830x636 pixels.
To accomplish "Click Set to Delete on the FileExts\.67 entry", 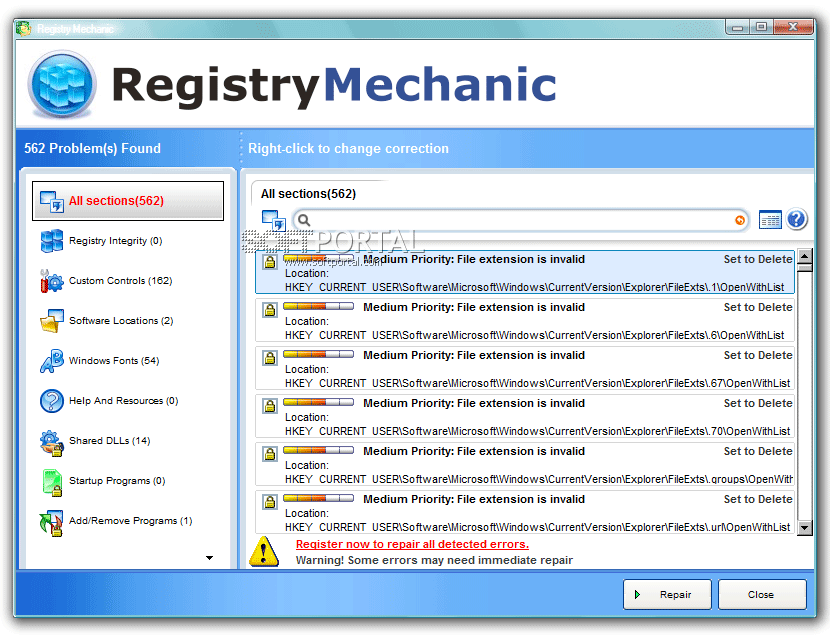I will [758, 355].
